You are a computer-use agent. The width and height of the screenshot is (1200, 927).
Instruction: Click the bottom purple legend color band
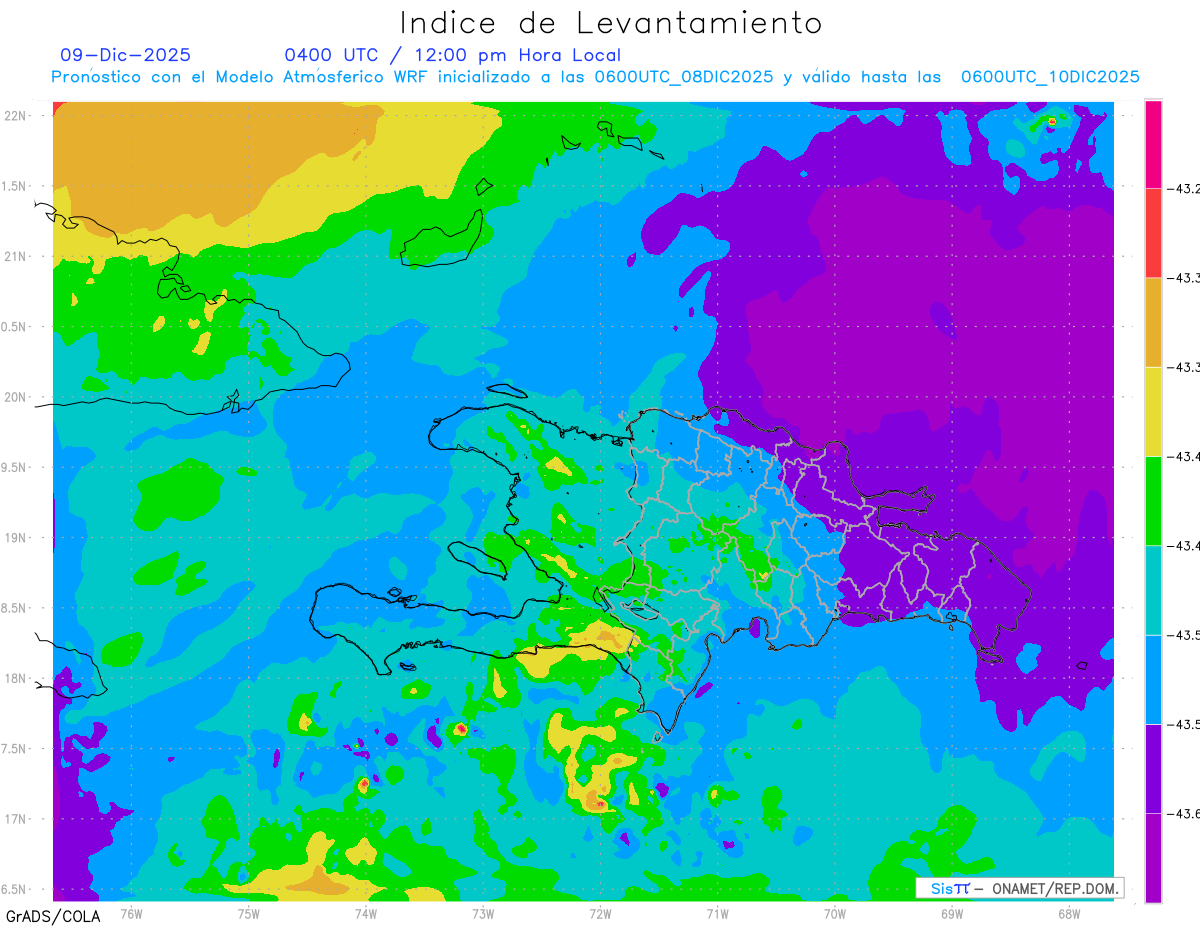click(x=1153, y=858)
